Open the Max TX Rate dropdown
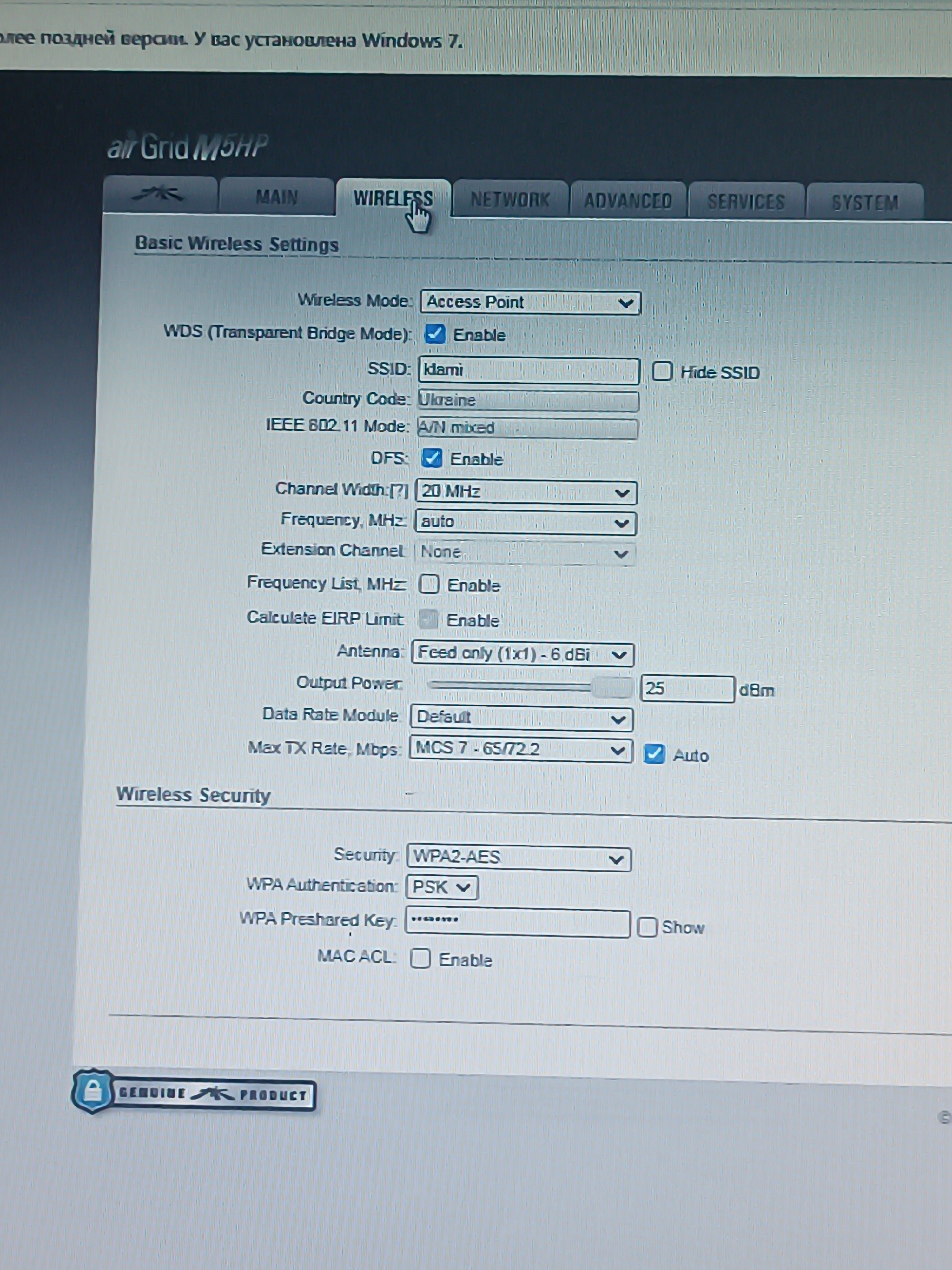Screen dimensions: 952x1270 point(521,750)
